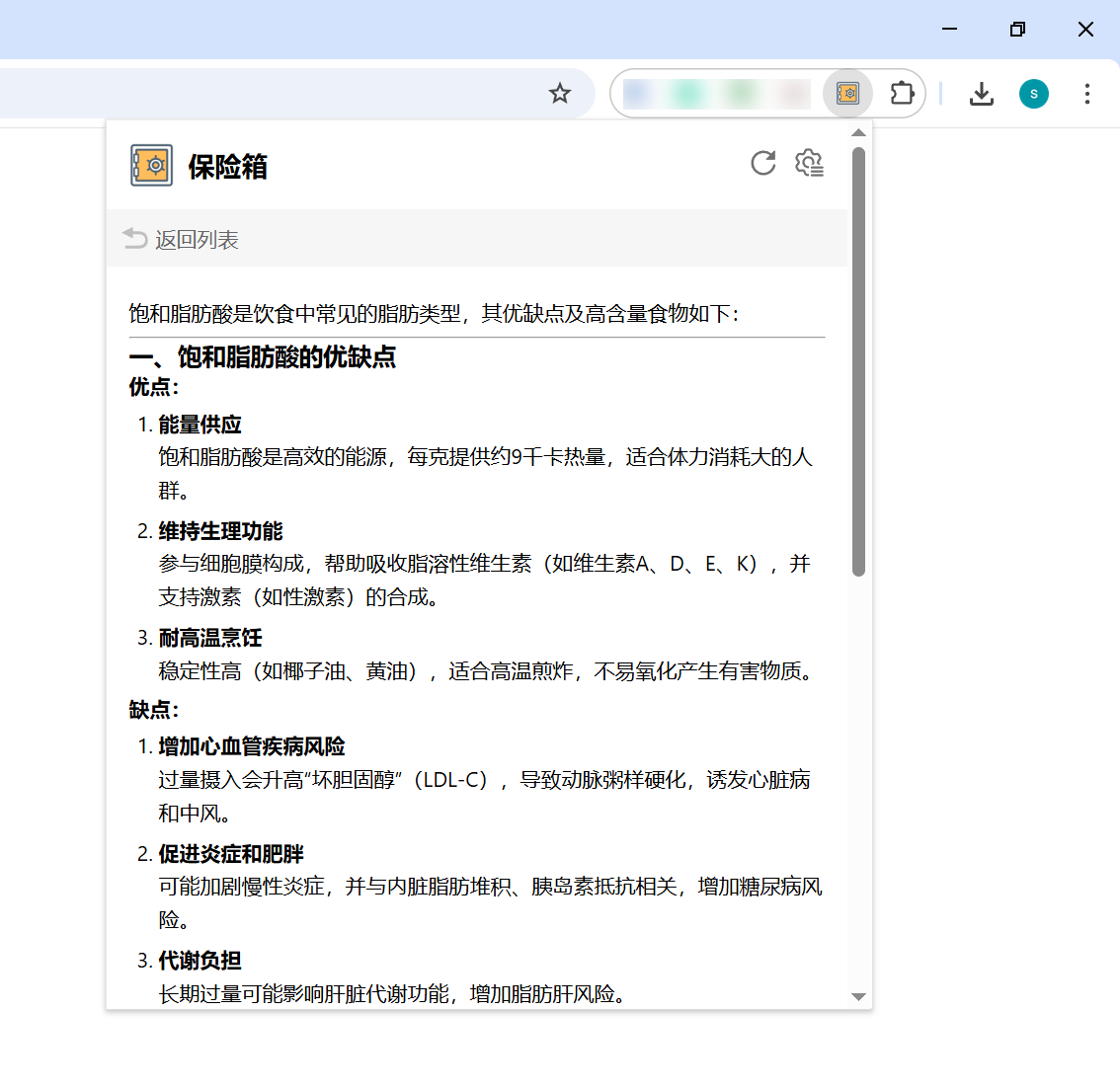The height and width of the screenshot is (1089, 1120).
Task: Click the scrollbar up arrow in popup
Action: click(x=858, y=133)
